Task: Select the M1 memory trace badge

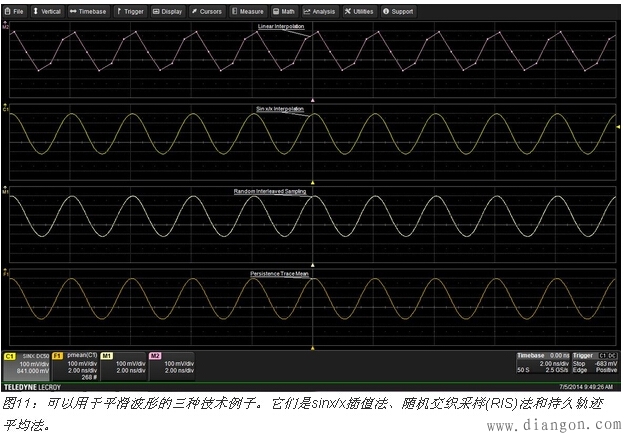Action: click(x=107, y=355)
